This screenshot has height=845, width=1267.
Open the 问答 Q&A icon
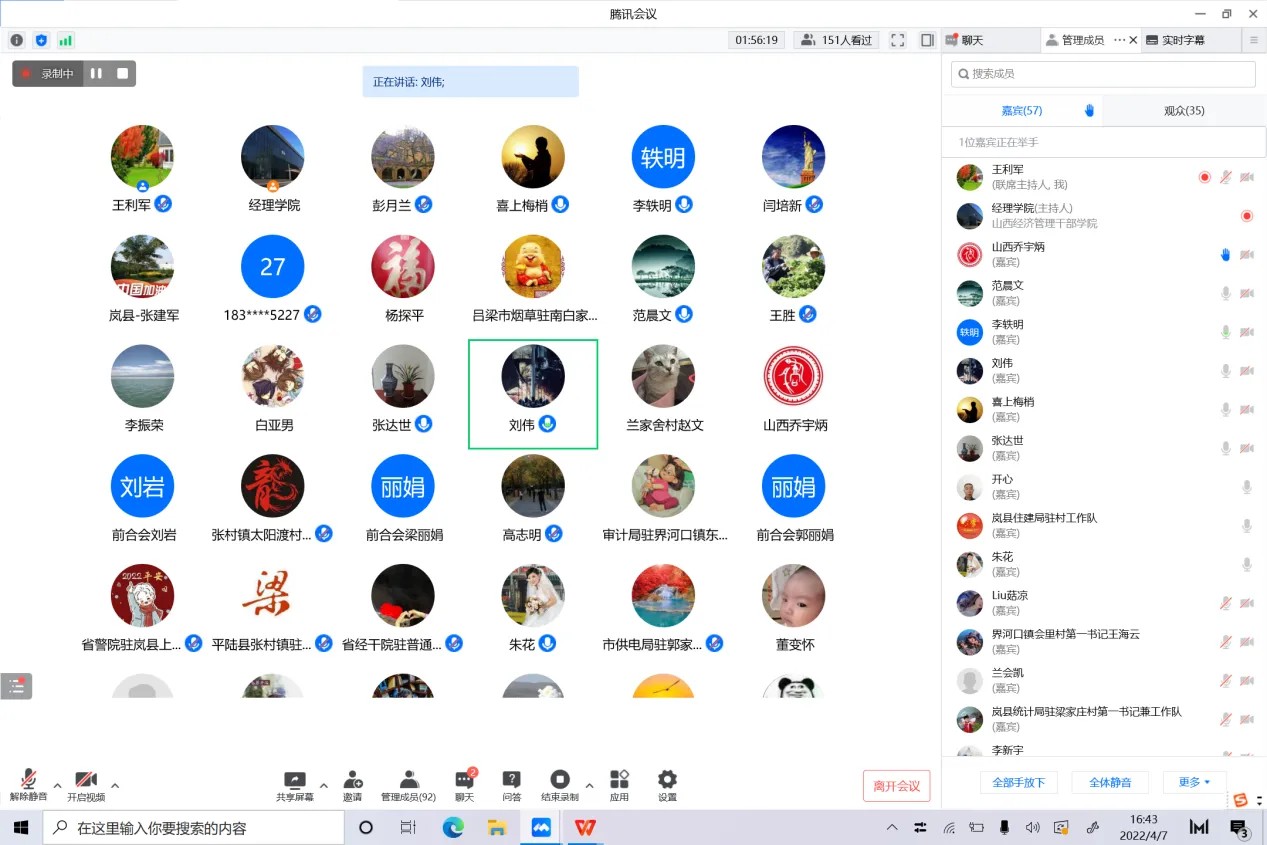(x=511, y=785)
